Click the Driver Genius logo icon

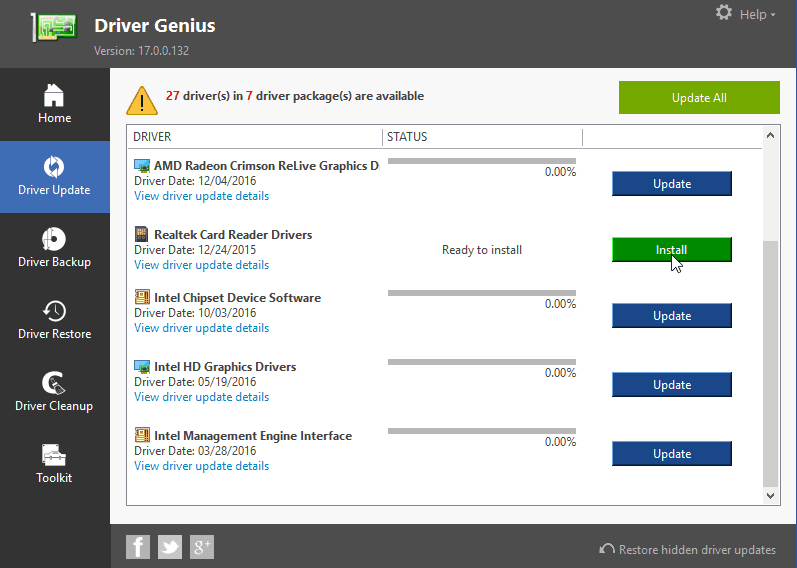point(54,27)
